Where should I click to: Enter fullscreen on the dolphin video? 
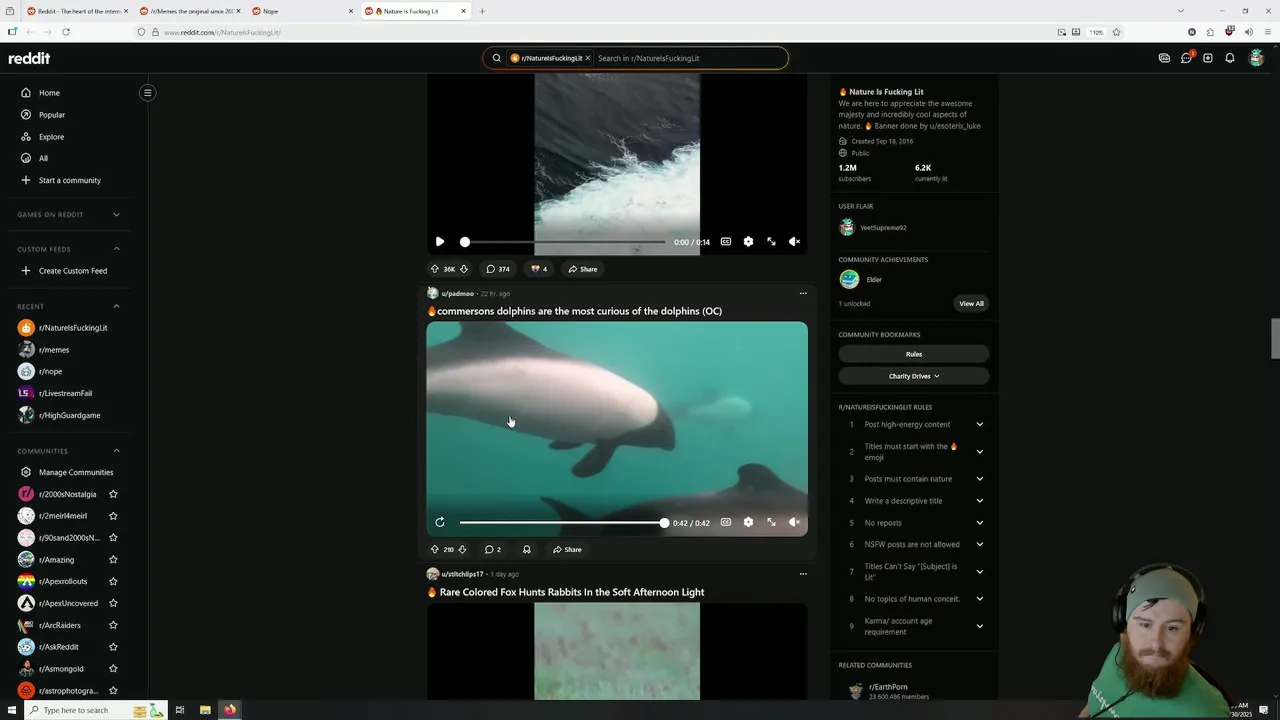(x=771, y=523)
